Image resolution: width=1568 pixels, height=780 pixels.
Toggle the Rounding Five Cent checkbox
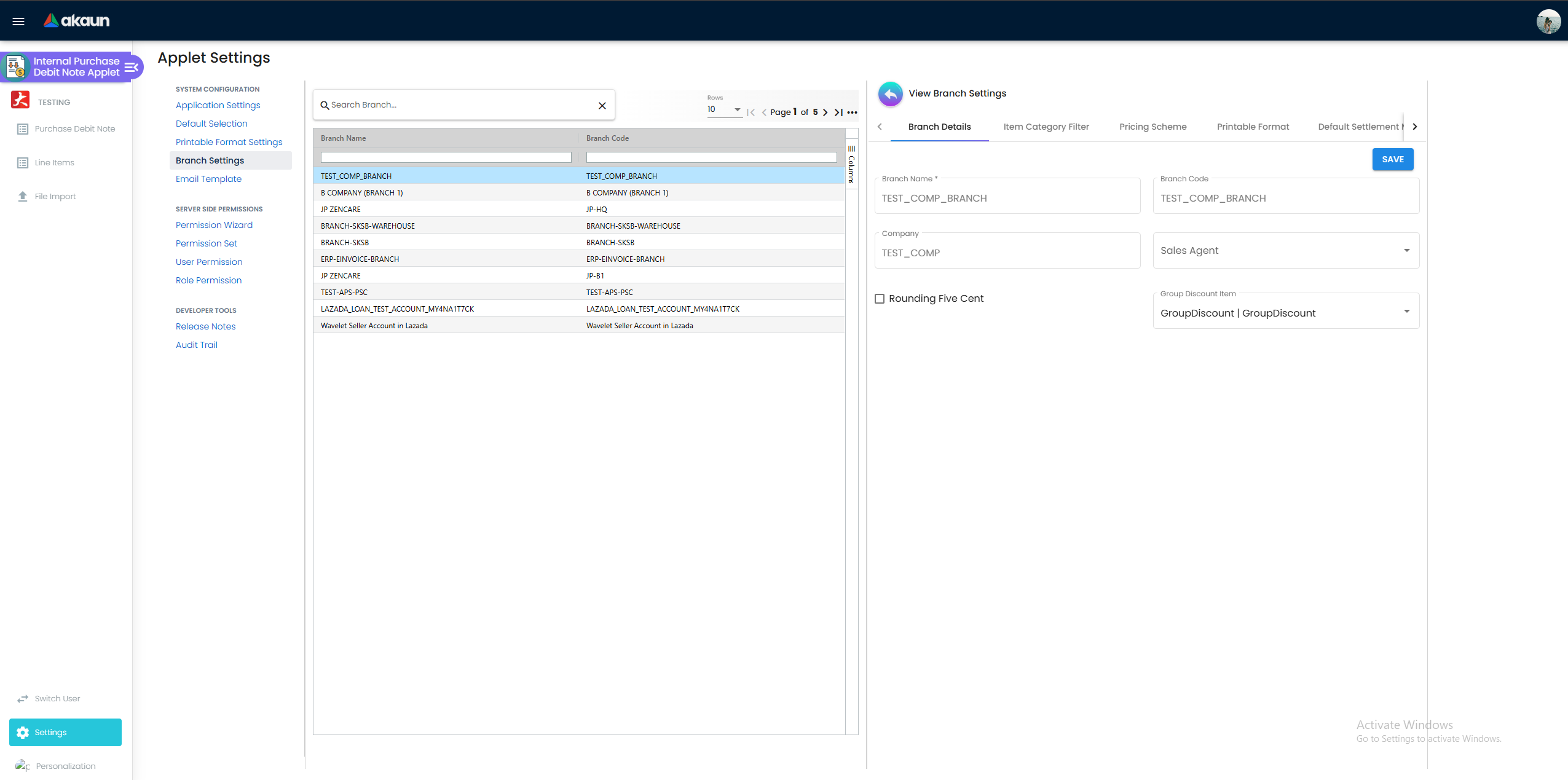(880, 299)
